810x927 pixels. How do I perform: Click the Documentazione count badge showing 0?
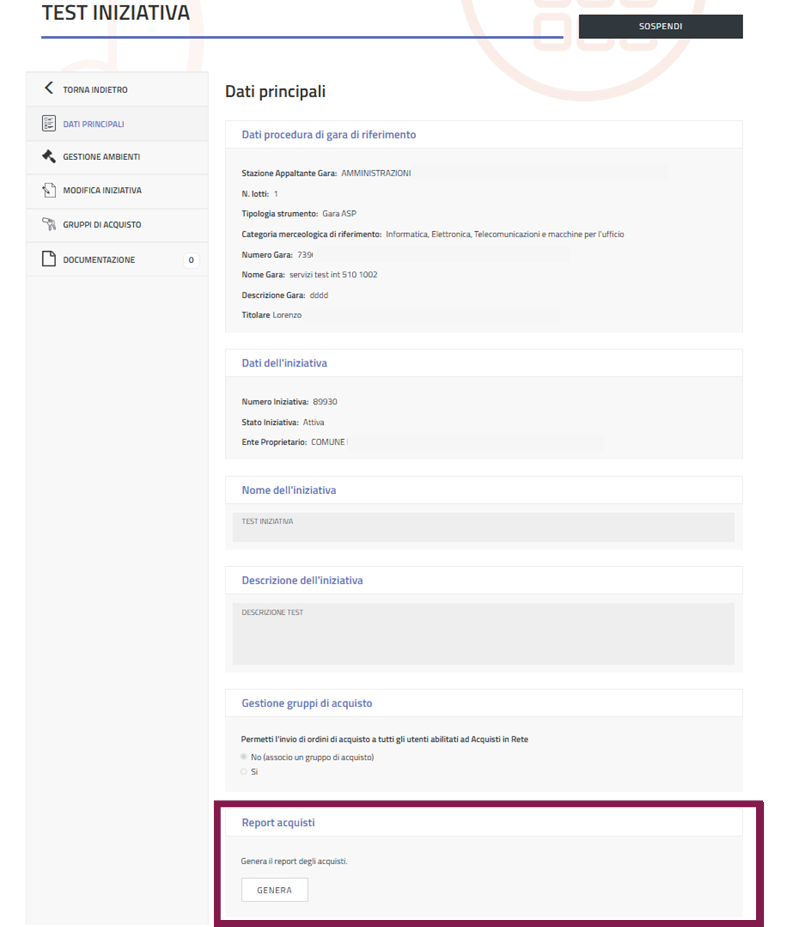[191, 260]
